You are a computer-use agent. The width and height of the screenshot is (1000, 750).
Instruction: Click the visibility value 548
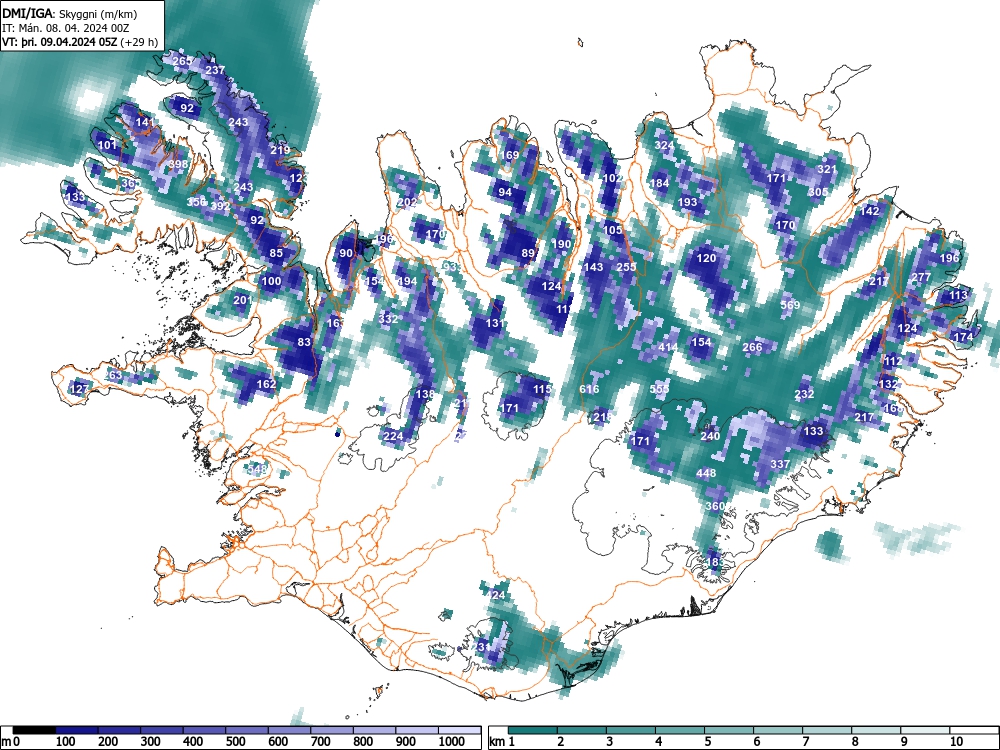(x=258, y=469)
